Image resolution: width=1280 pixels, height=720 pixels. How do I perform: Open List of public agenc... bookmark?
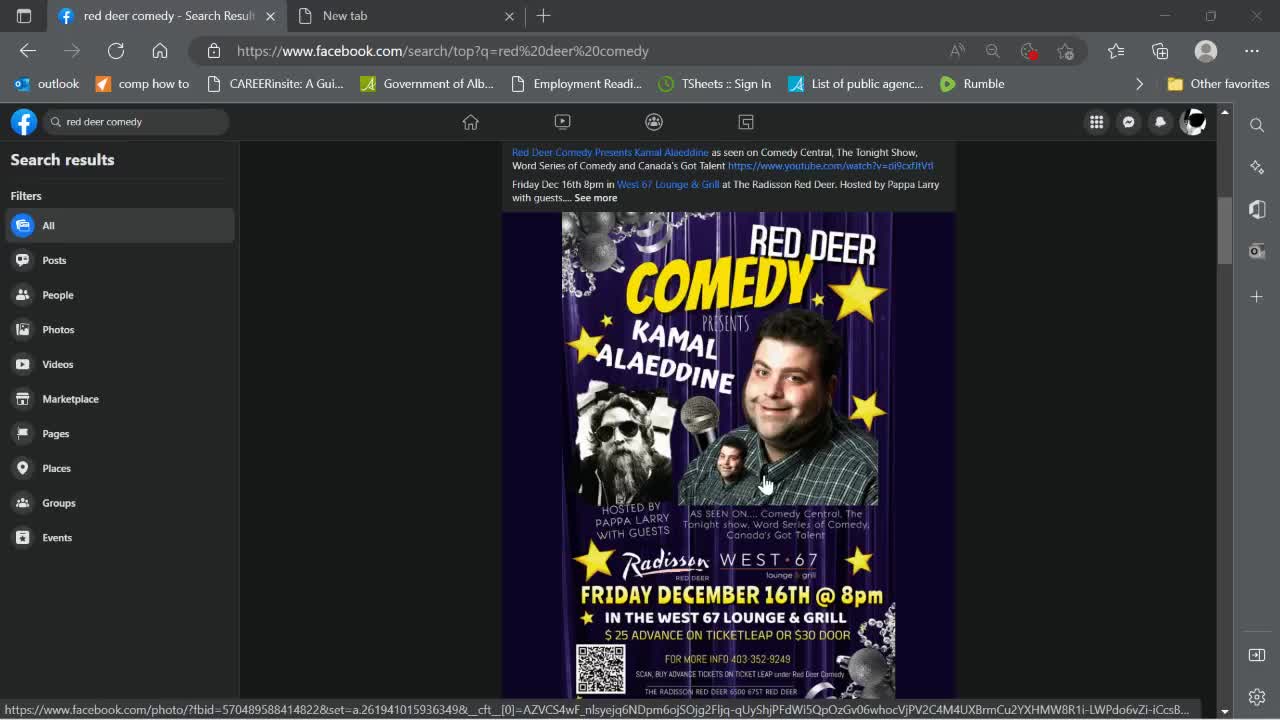pyautogui.click(x=855, y=84)
